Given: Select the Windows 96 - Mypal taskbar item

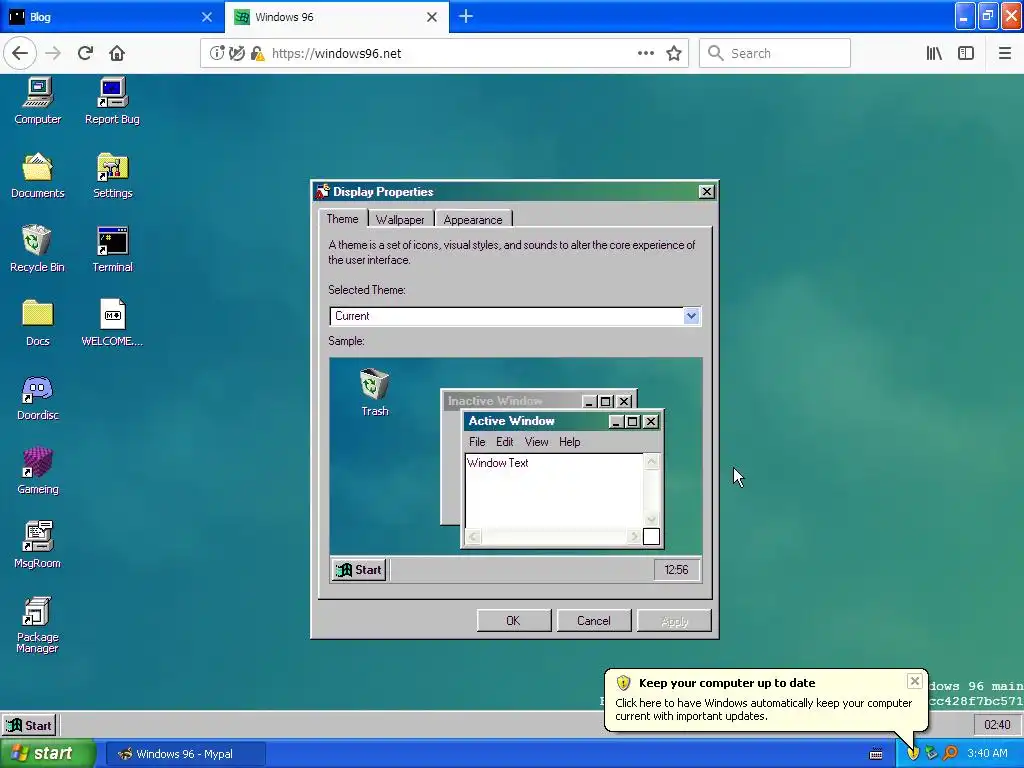Looking at the screenshot, I should 185,754.
